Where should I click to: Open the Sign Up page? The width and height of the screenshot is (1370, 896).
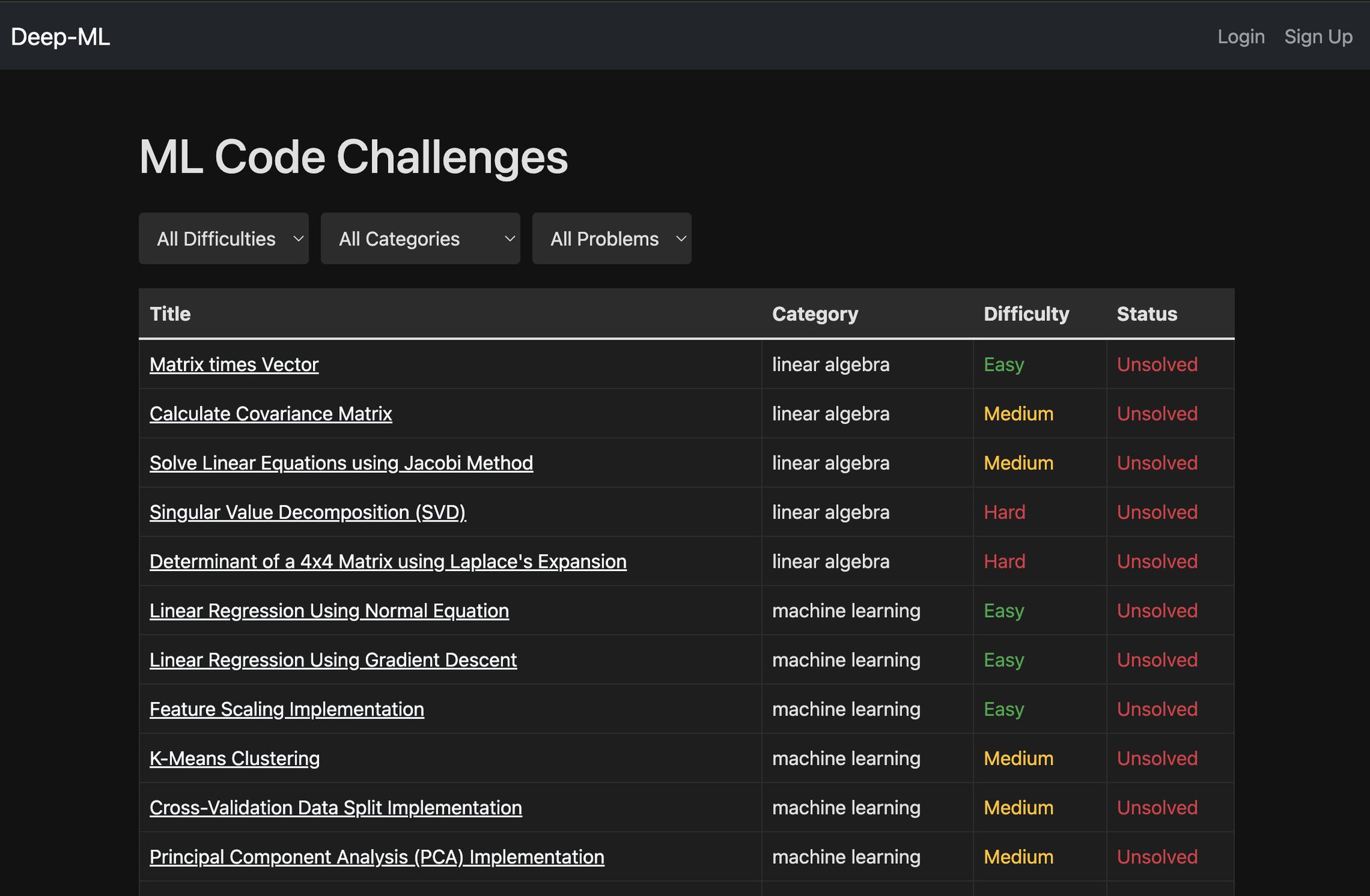point(1318,37)
